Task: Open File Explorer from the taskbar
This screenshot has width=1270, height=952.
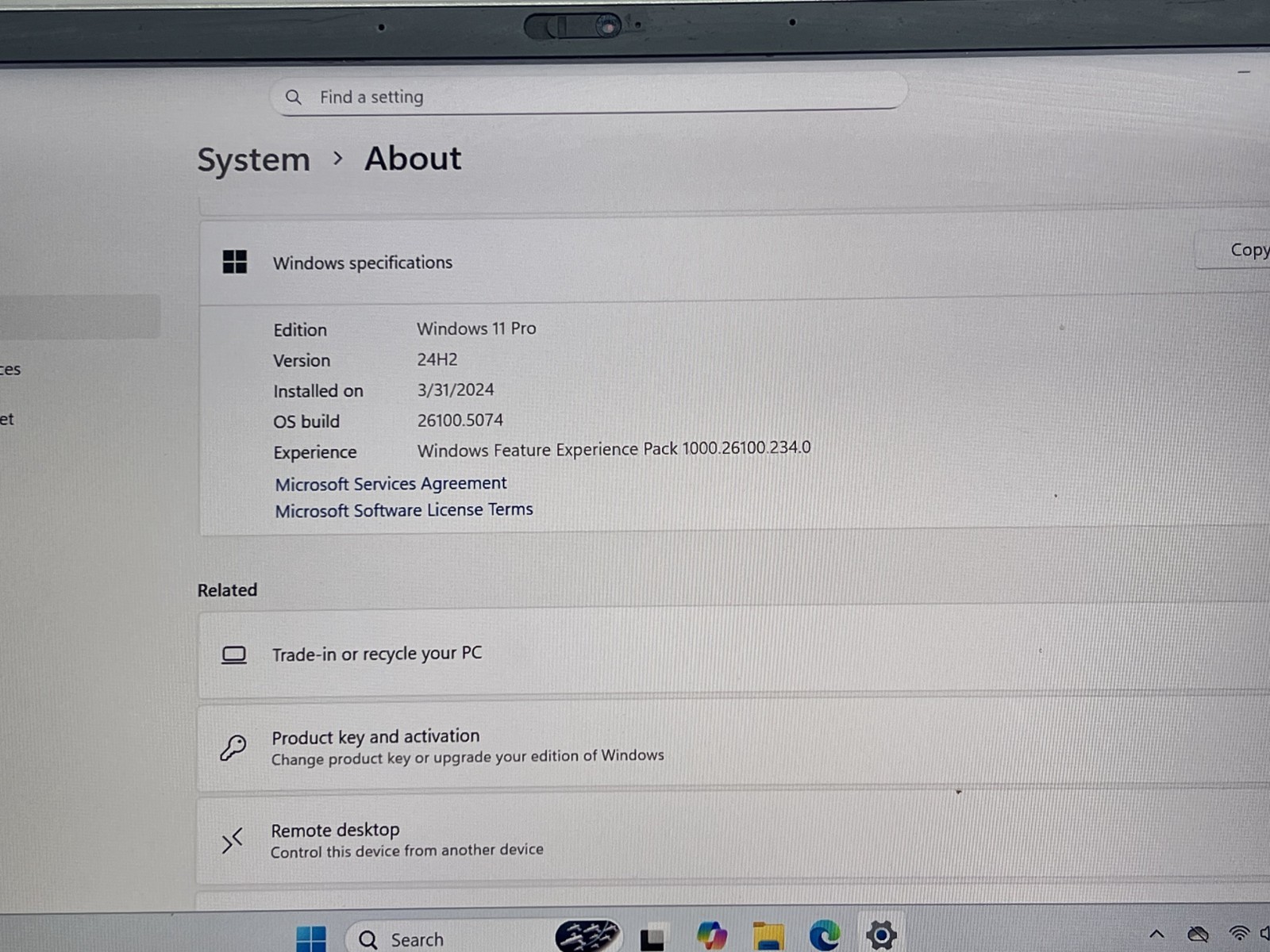Action: click(x=768, y=936)
